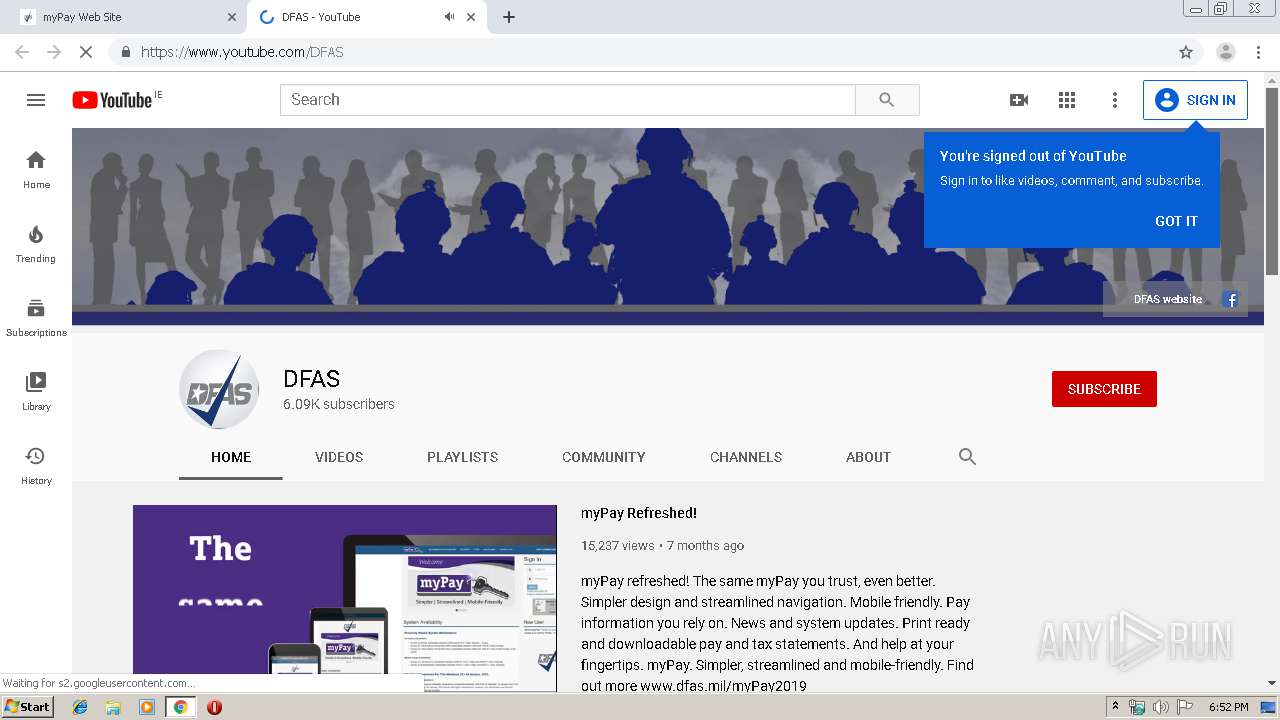Switch to the COMMUNITY channel tab
The image size is (1280, 720).
tap(604, 457)
